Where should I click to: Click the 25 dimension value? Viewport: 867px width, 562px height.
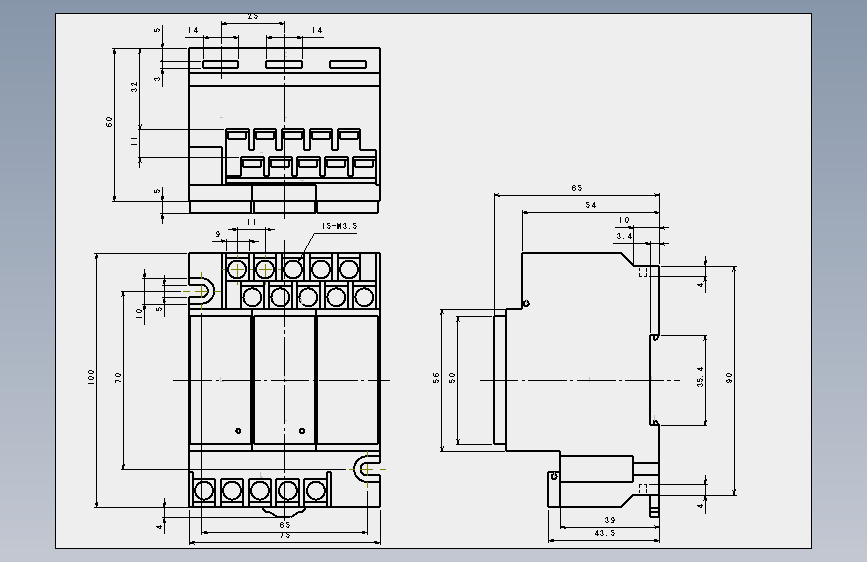(253, 17)
